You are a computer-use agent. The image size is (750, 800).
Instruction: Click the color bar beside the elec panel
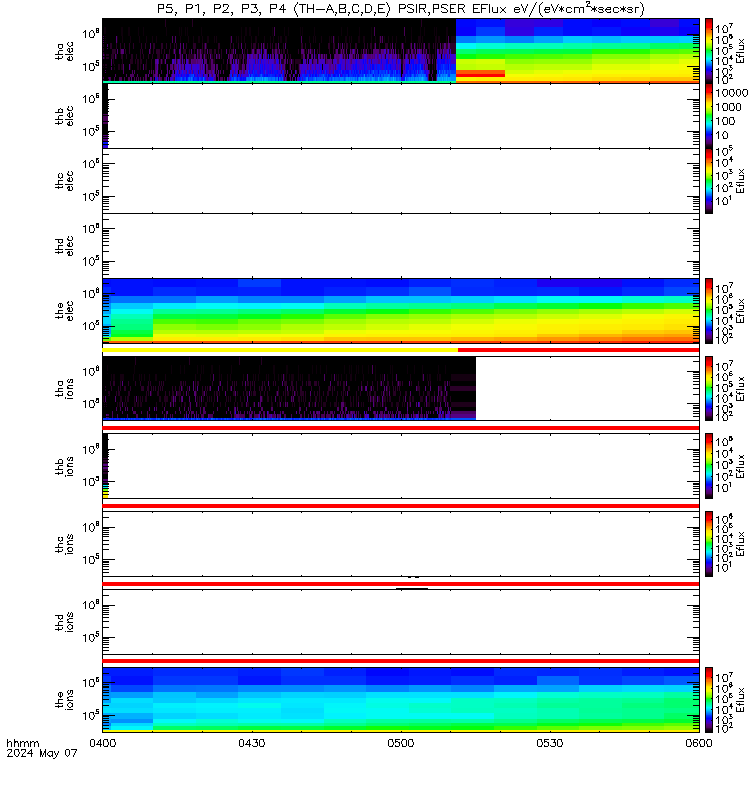click(709, 310)
